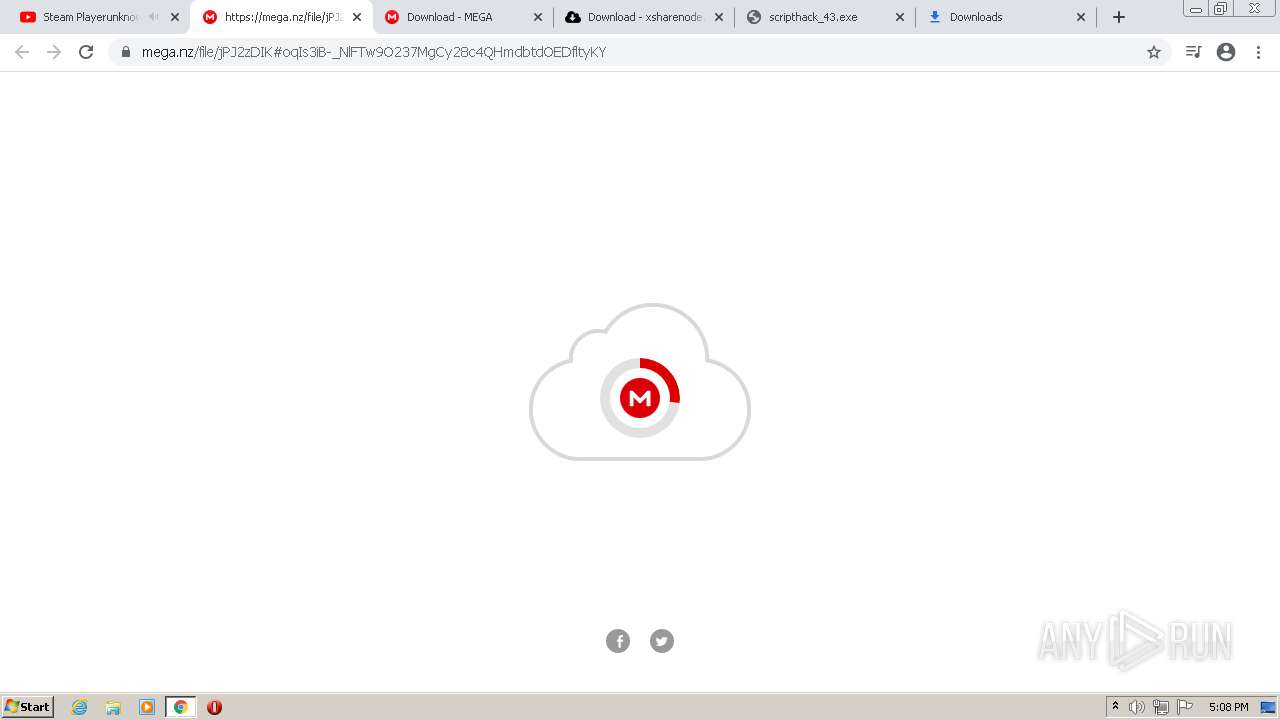Close the Chrome window

(1254, 9)
